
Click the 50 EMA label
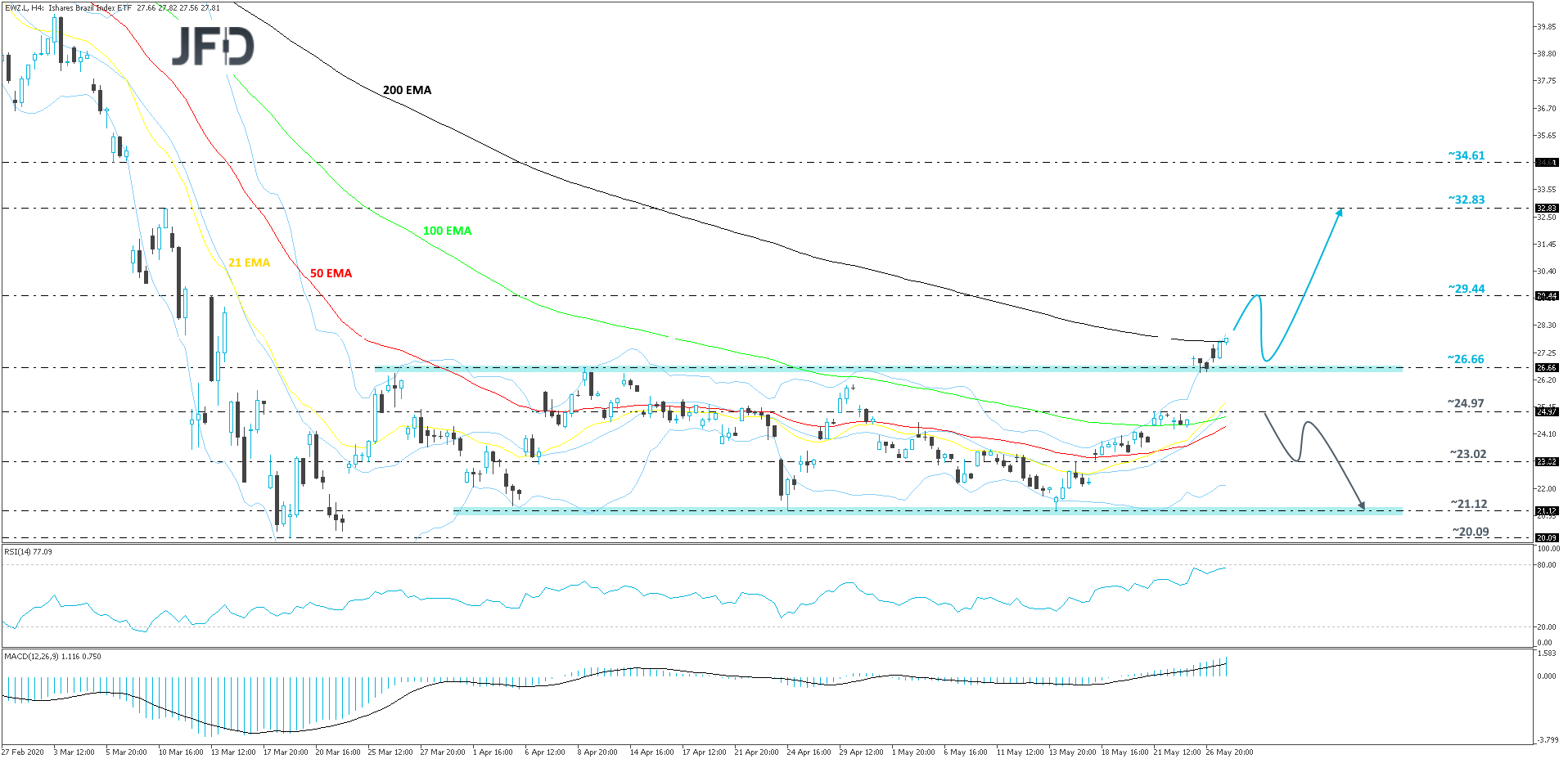click(x=331, y=273)
